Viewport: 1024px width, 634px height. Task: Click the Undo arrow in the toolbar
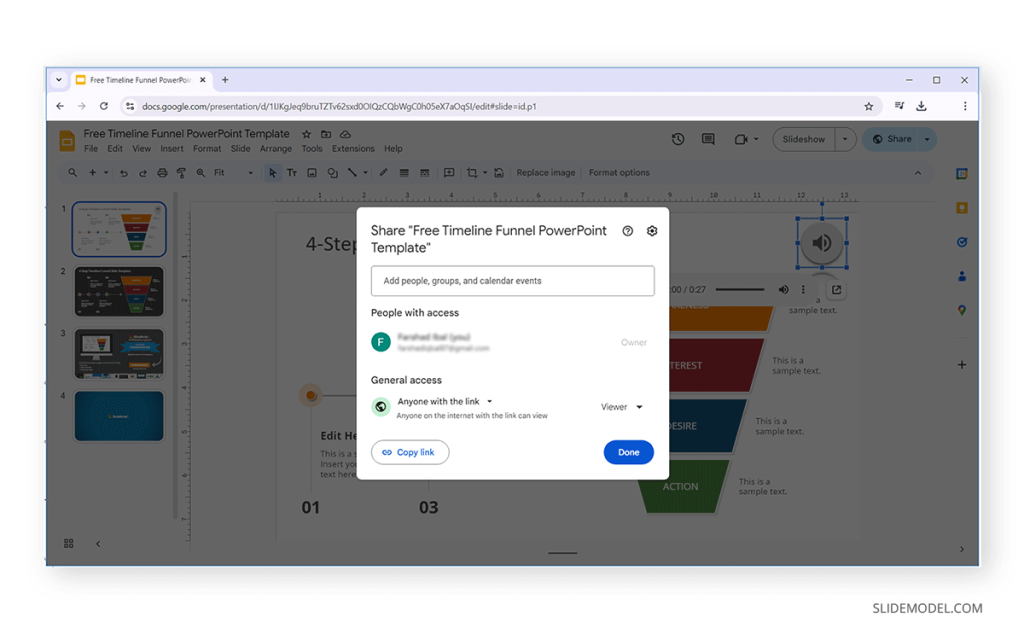click(x=123, y=172)
